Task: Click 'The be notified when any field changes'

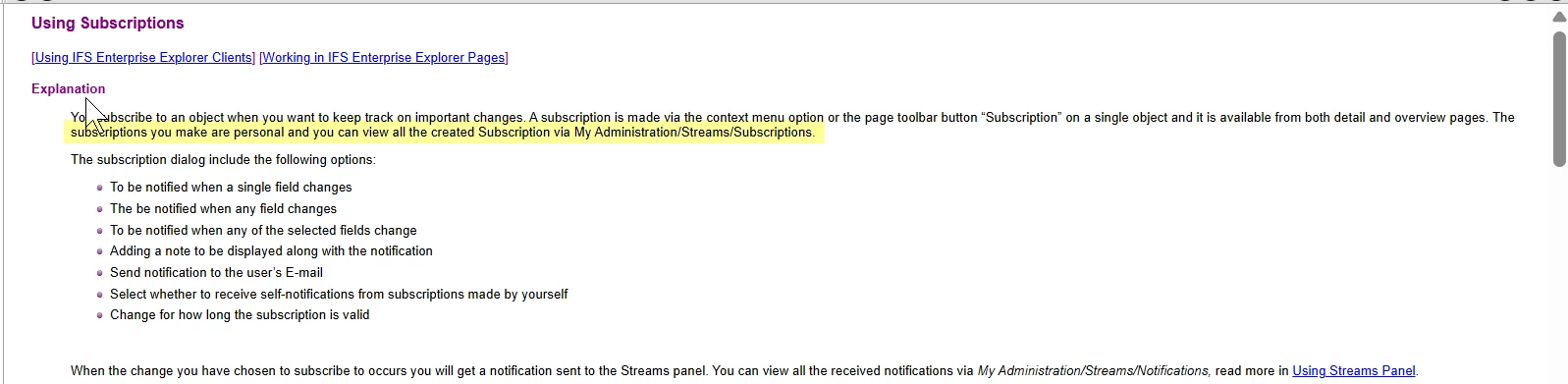Action: tap(223, 209)
